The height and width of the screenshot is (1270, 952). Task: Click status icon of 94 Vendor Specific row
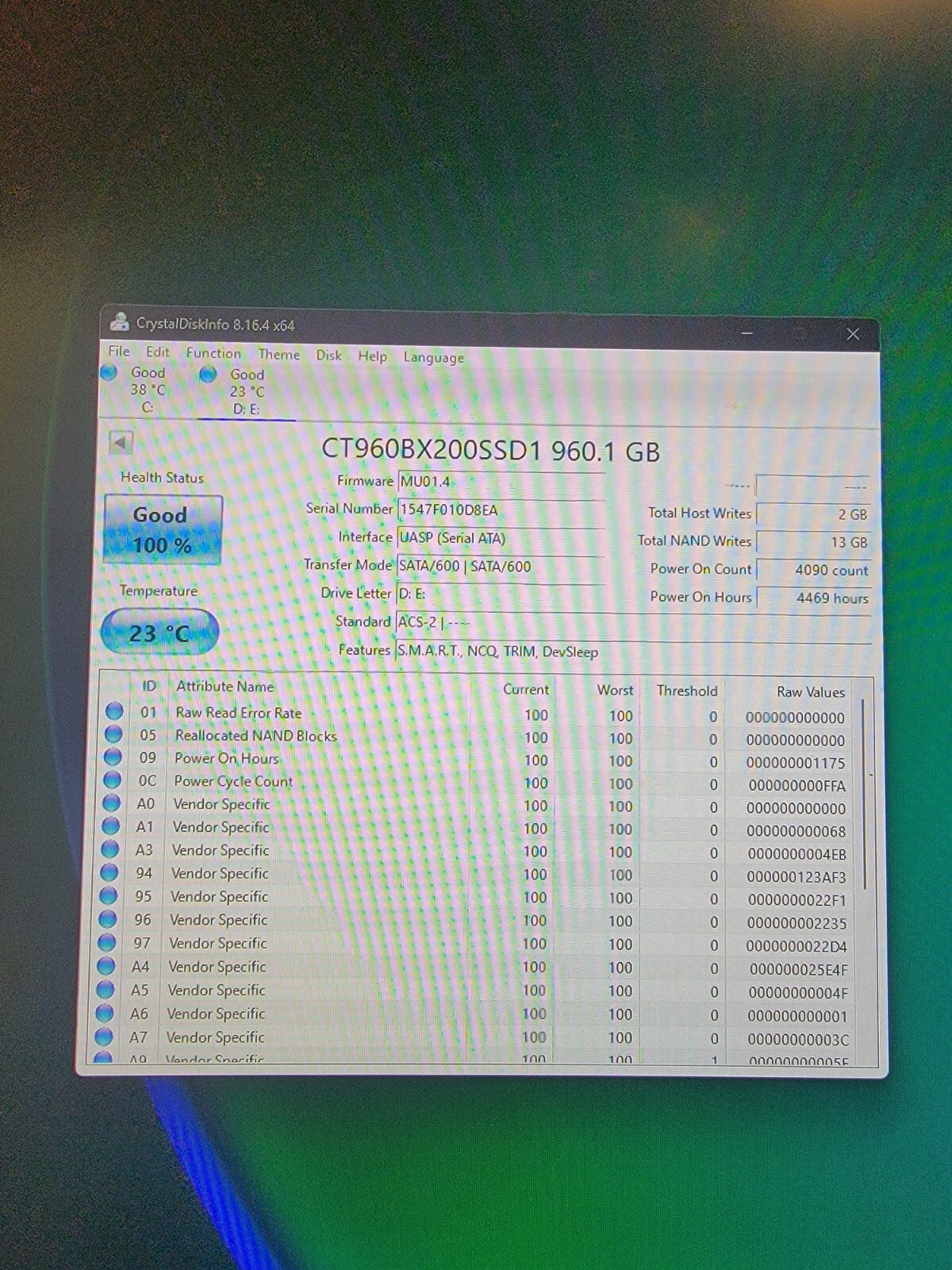pos(109,872)
